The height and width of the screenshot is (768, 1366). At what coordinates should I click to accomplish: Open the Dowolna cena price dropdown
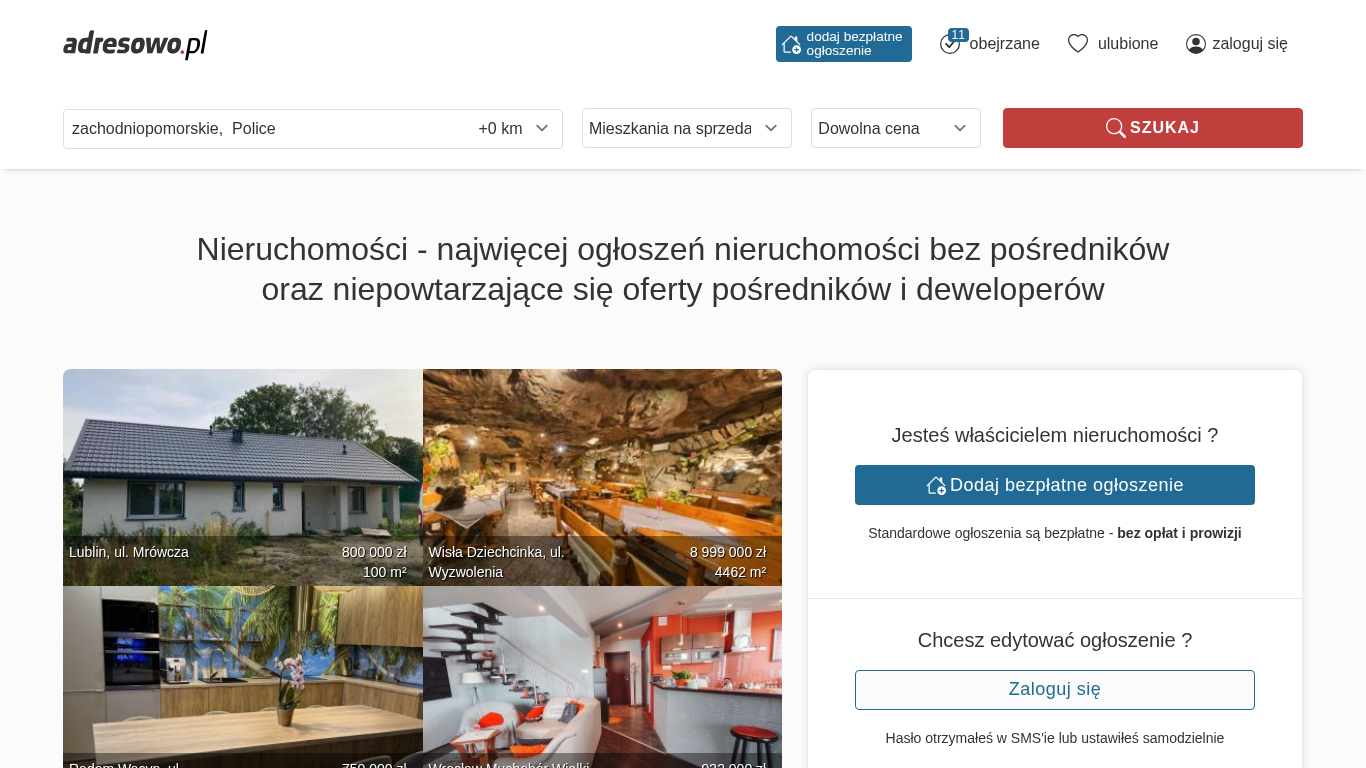(x=896, y=128)
